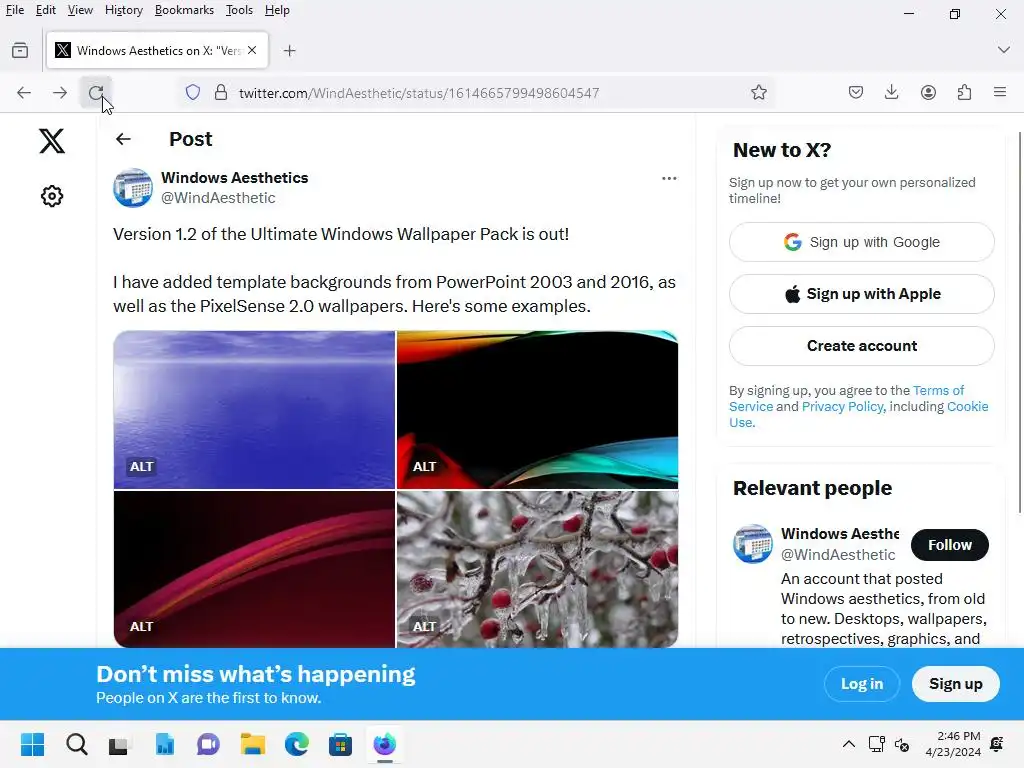Click the site padlock icon
Screen dimensions: 1024x768
221,93
